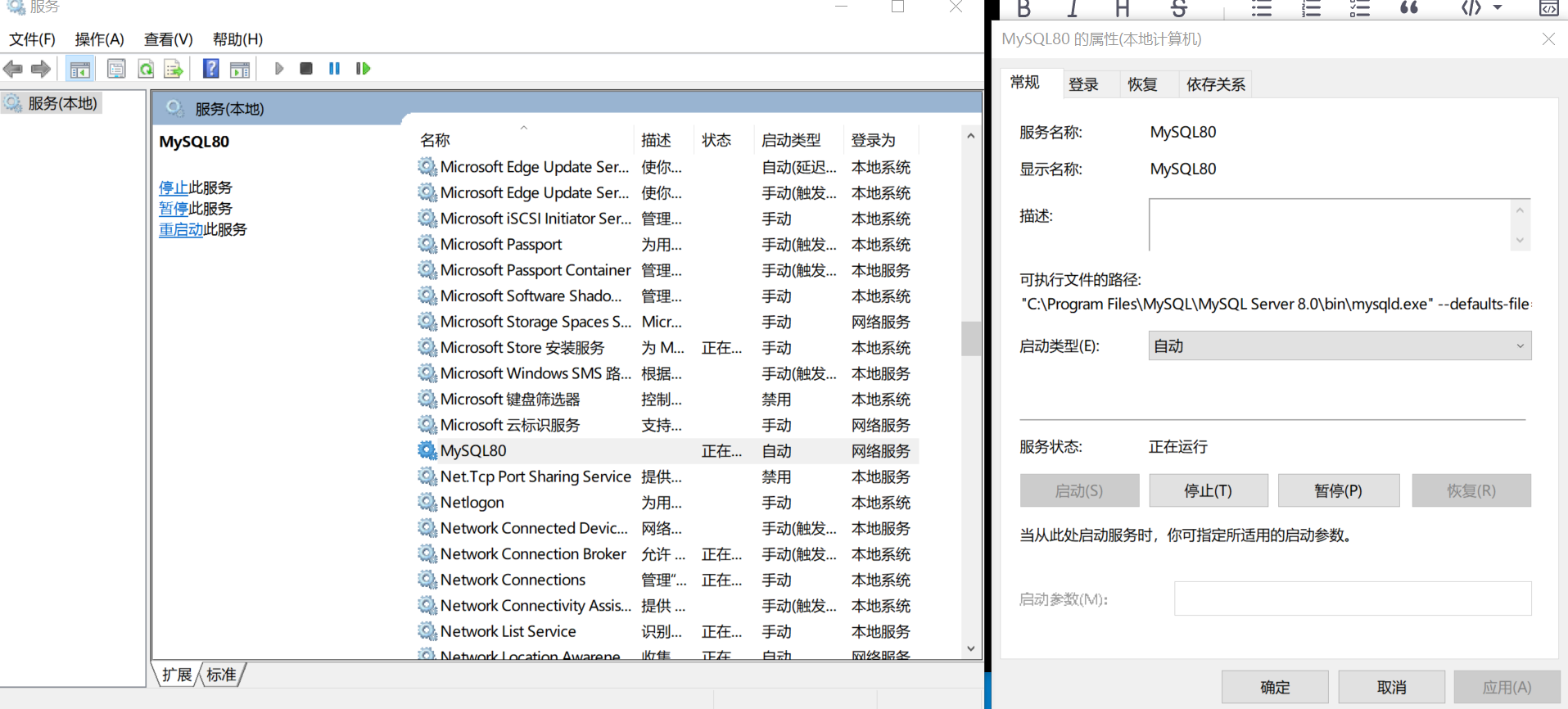
Task: Click the blockquote icon in editor toolbar
Action: click(x=1409, y=8)
